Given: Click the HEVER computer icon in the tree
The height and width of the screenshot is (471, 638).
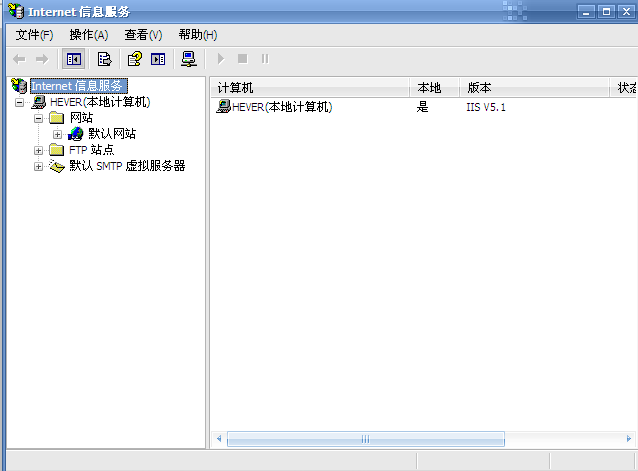Looking at the screenshot, I should tap(39, 102).
